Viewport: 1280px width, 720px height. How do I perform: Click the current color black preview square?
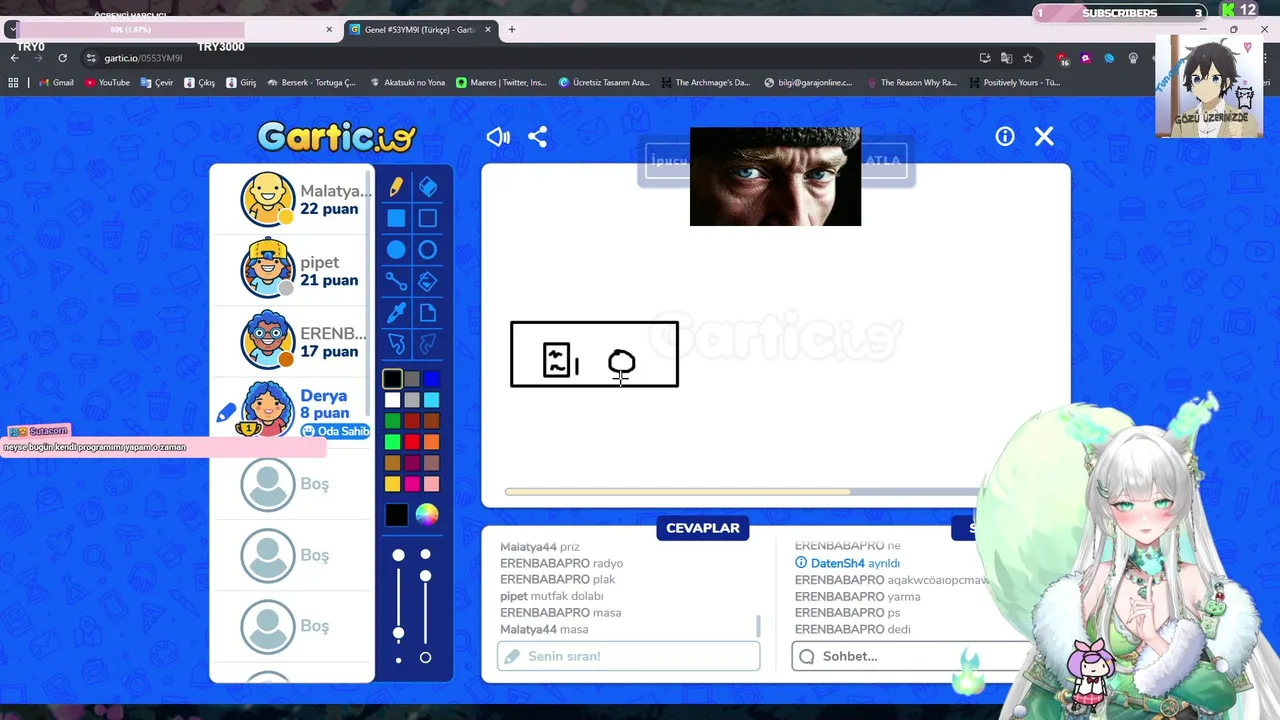[396, 514]
